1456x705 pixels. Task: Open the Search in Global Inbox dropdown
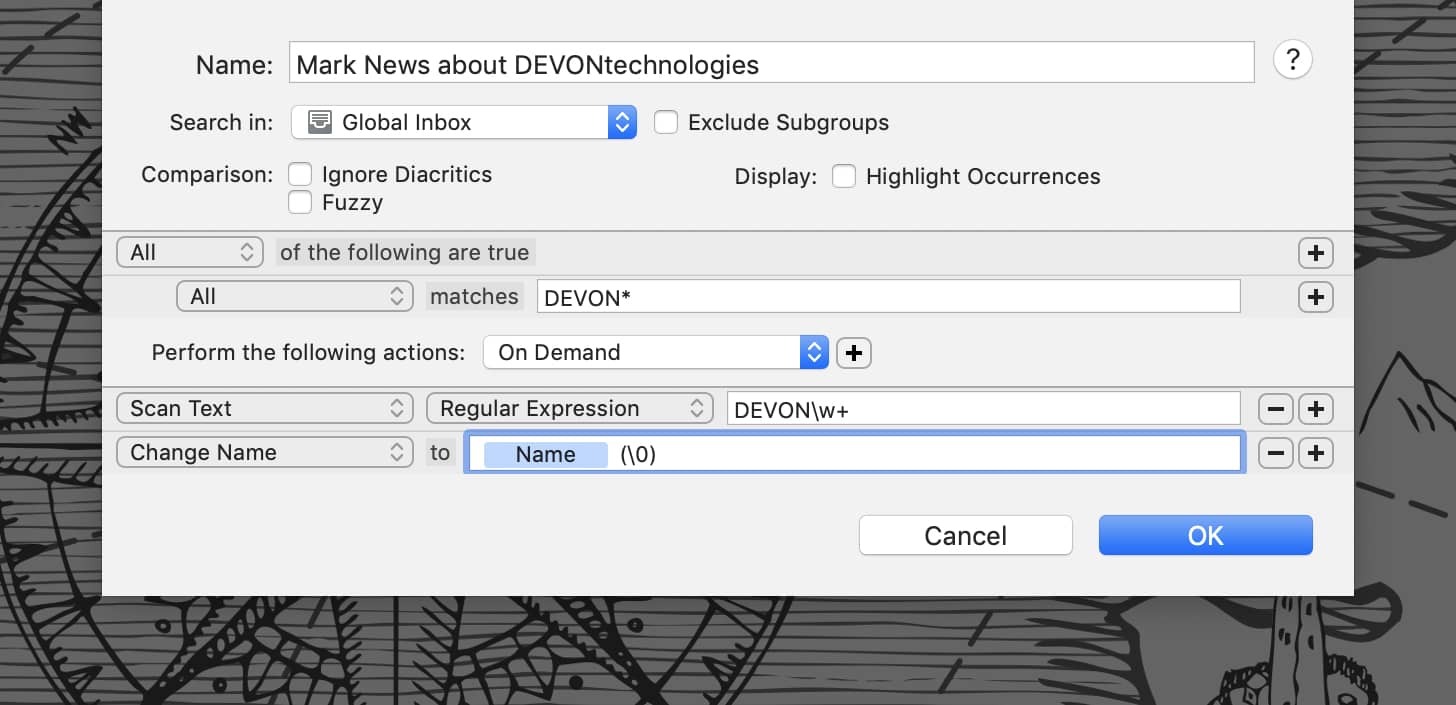[464, 122]
